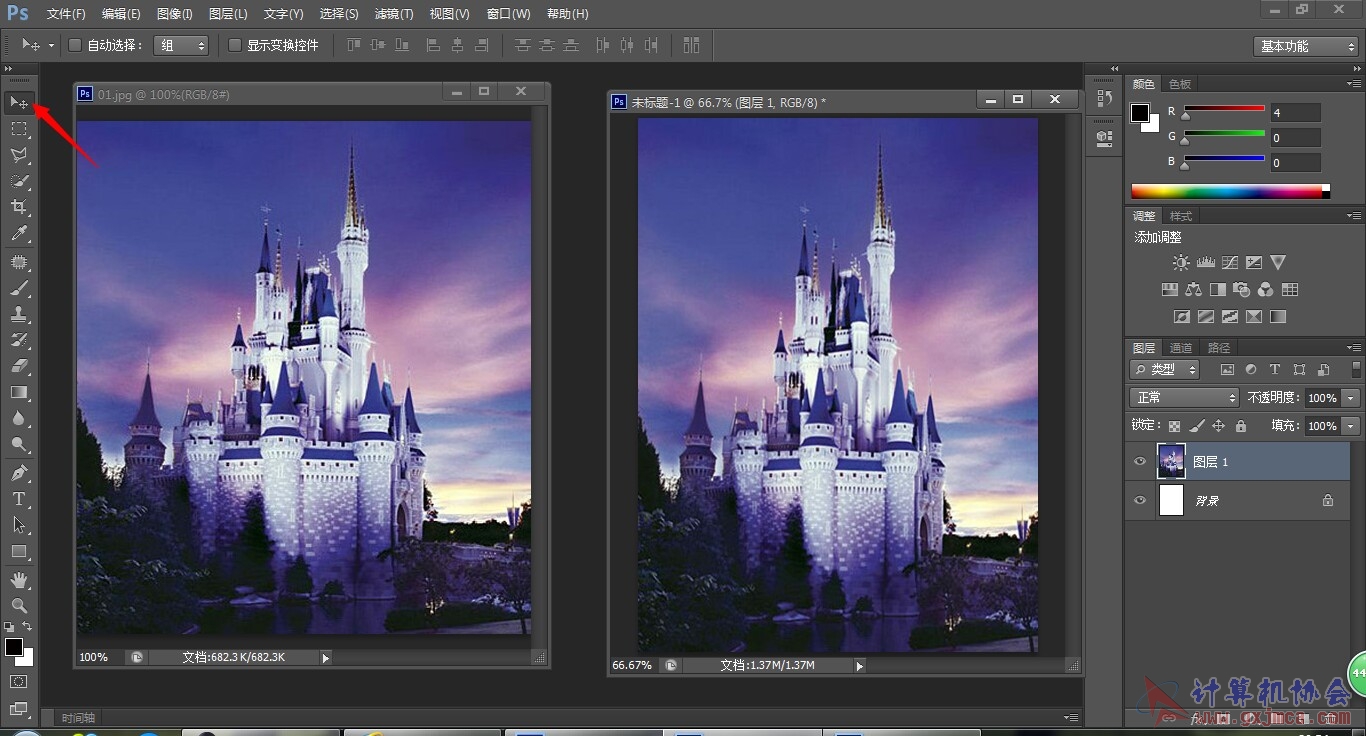Add a Vibrance adjustment
The height and width of the screenshot is (736, 1366).
tap(1278, 262)
